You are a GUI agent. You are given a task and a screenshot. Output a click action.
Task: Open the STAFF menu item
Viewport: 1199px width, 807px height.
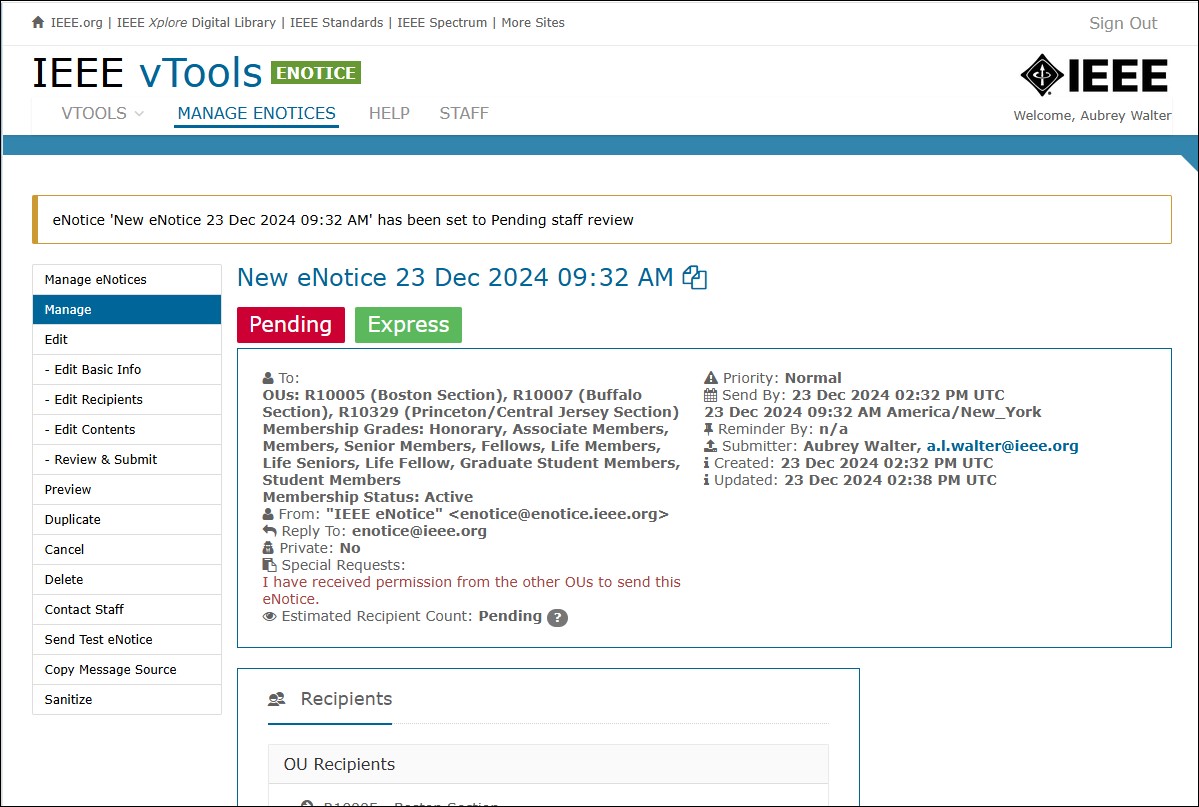point(463,113)
